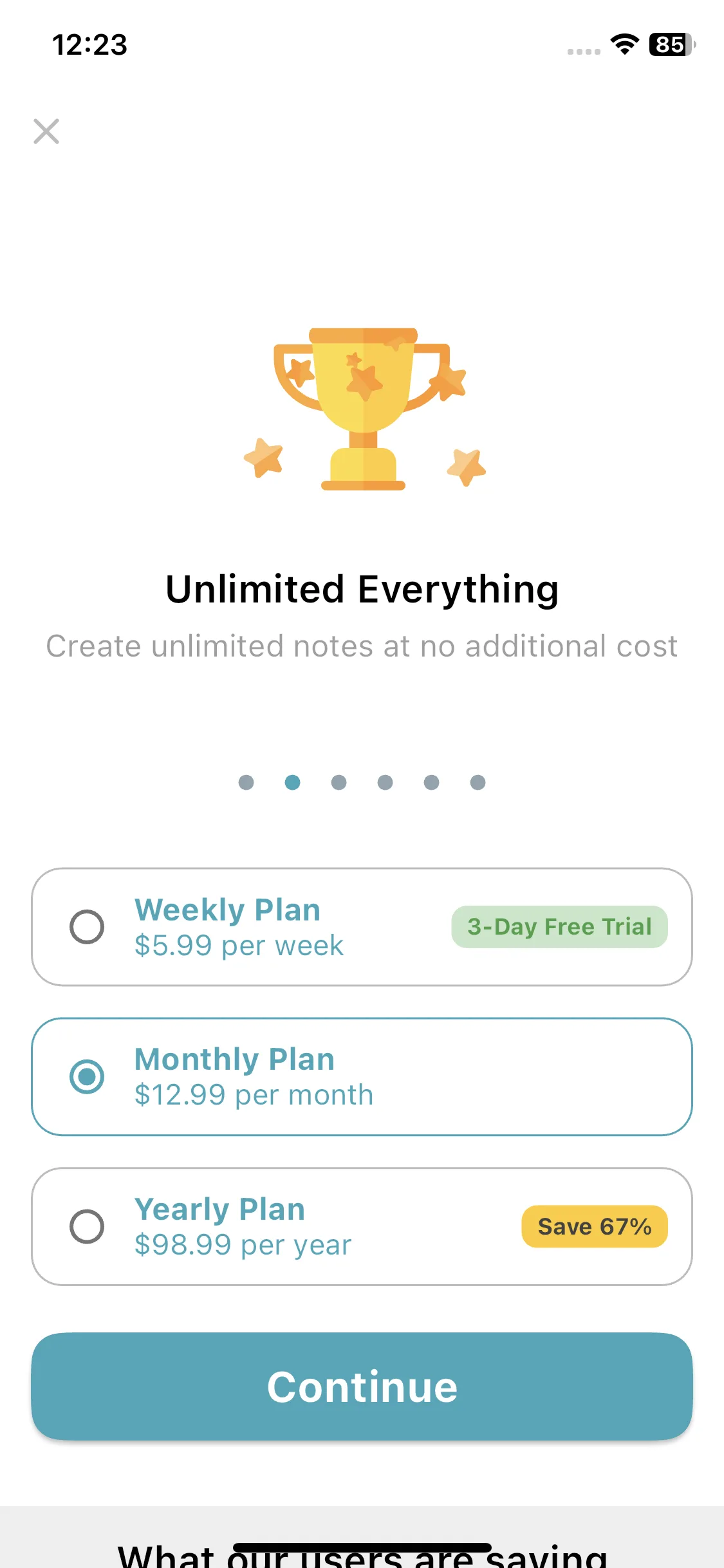Tap the active second page dot
This screenshot has height=1568, width=724.
click(292, 782)
